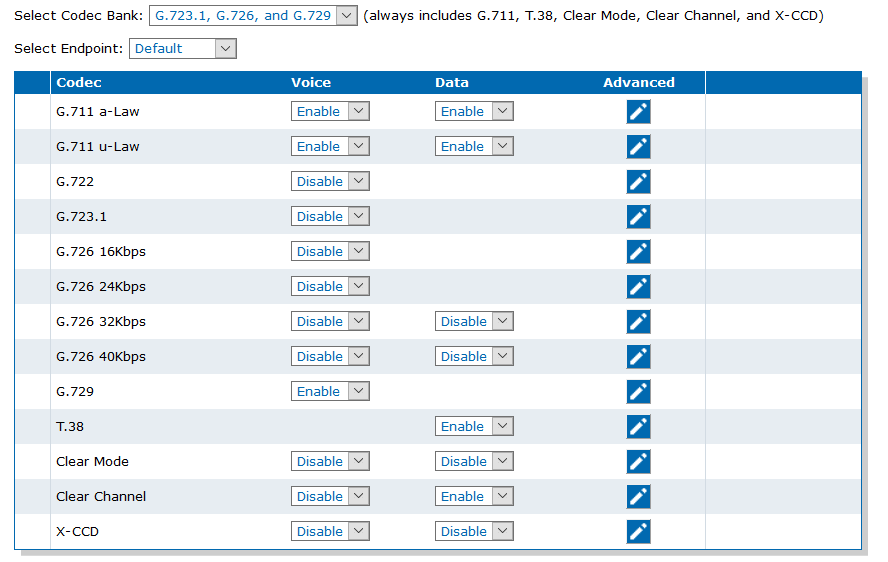
Task: Open Voice dropdown for G.711 u-Law
Action: pos(330,146)
